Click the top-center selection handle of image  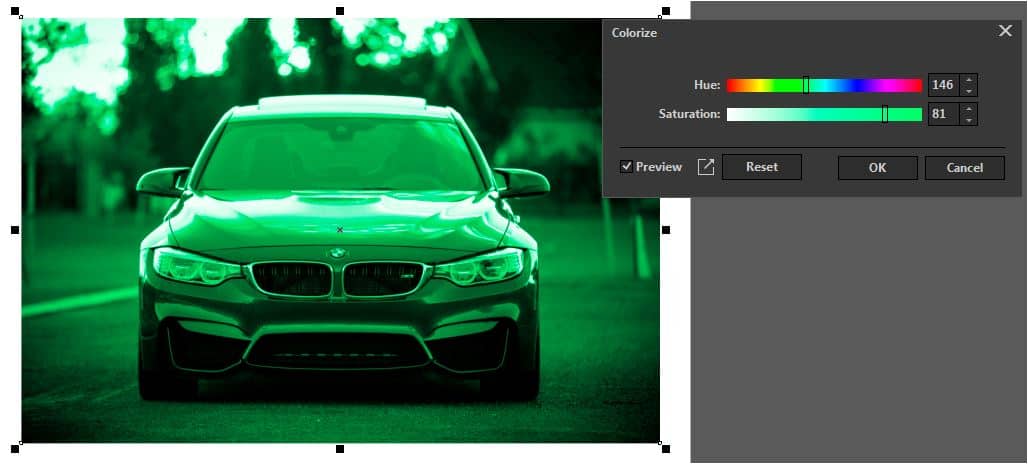click(x=340, y=10)
